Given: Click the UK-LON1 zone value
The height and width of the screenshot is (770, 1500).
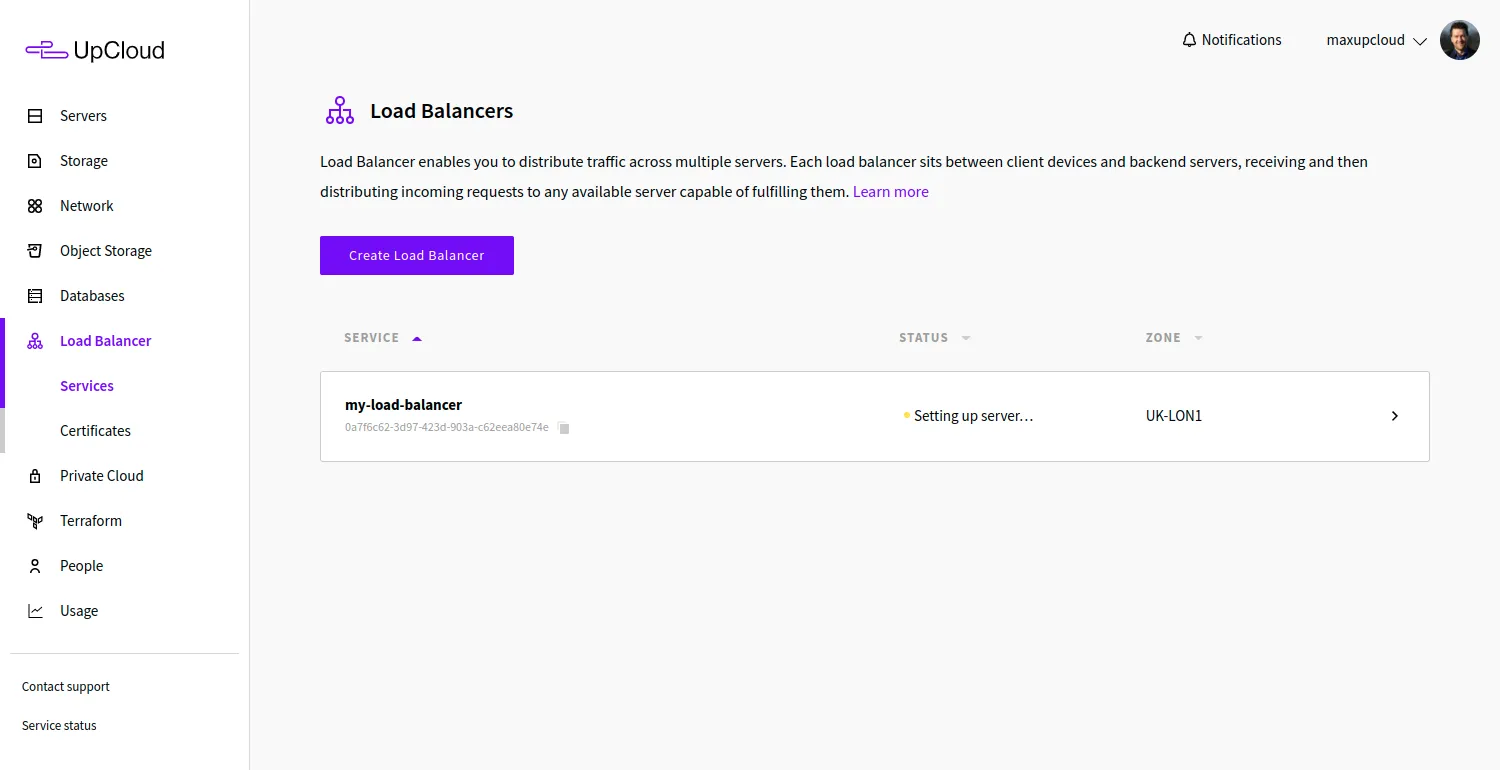Looking at the screenshot, I should click(x=1174, y=416).
